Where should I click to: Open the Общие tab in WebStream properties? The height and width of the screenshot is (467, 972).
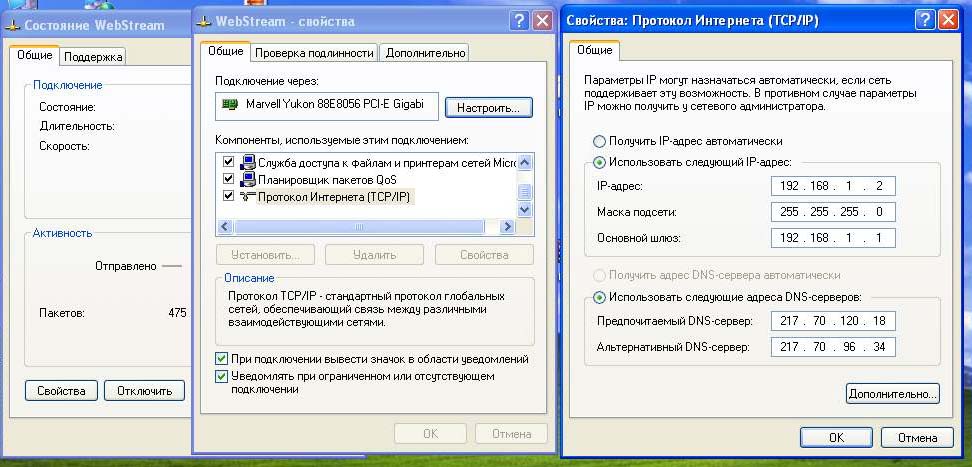[x=226, y=51]
